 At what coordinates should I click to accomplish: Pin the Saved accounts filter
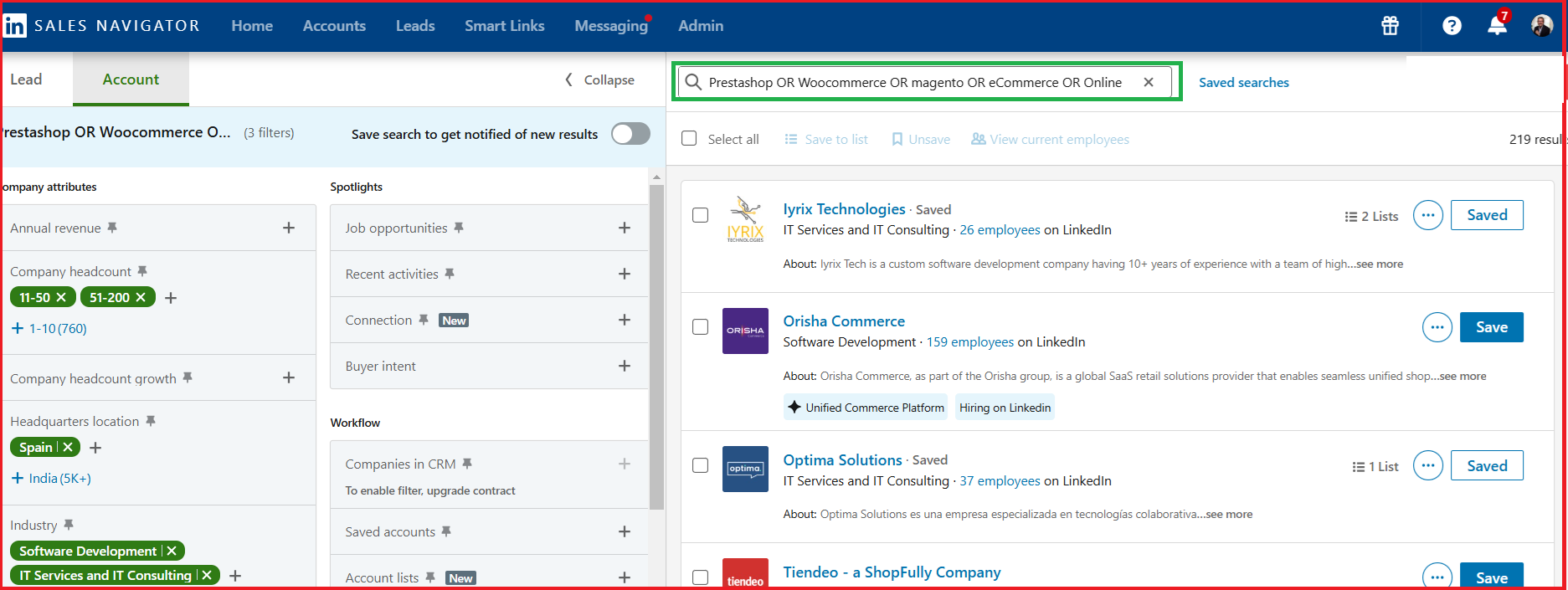pyautogui.click(x=446, y=531)
